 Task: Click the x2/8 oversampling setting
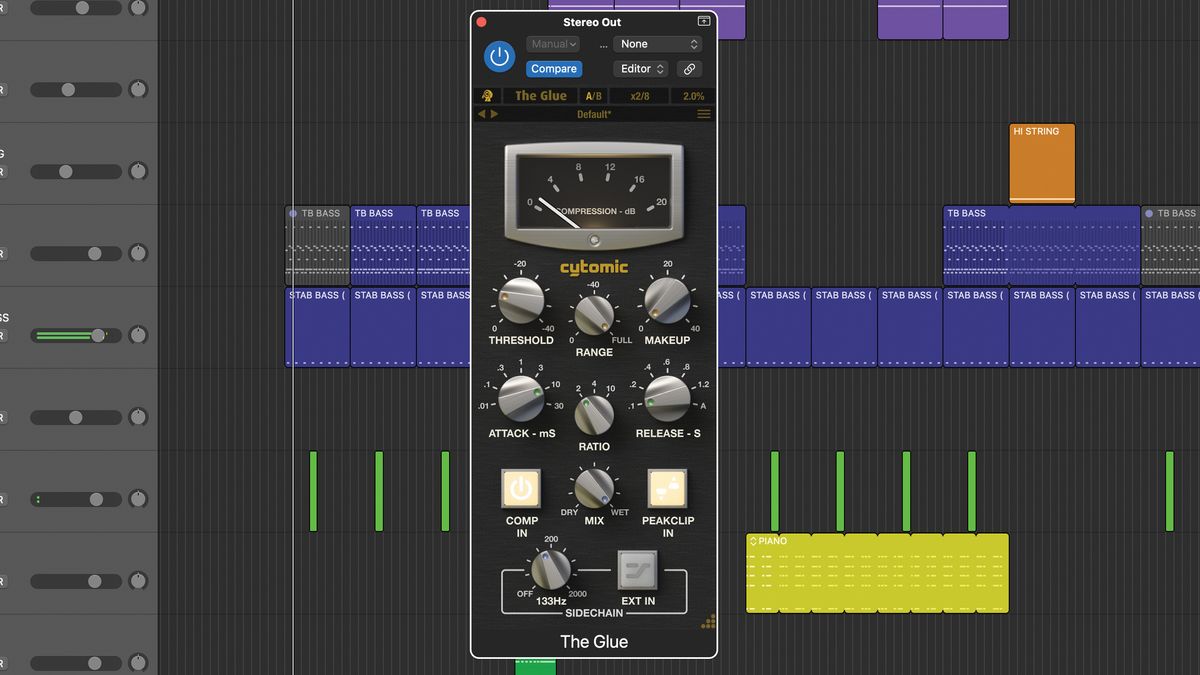[640, 96]
